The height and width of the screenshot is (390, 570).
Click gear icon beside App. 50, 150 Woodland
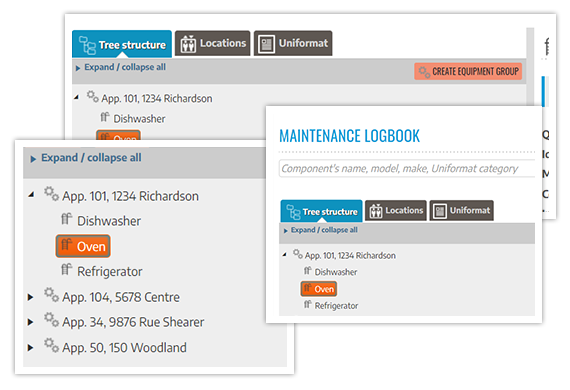click(x=51, y=345)
